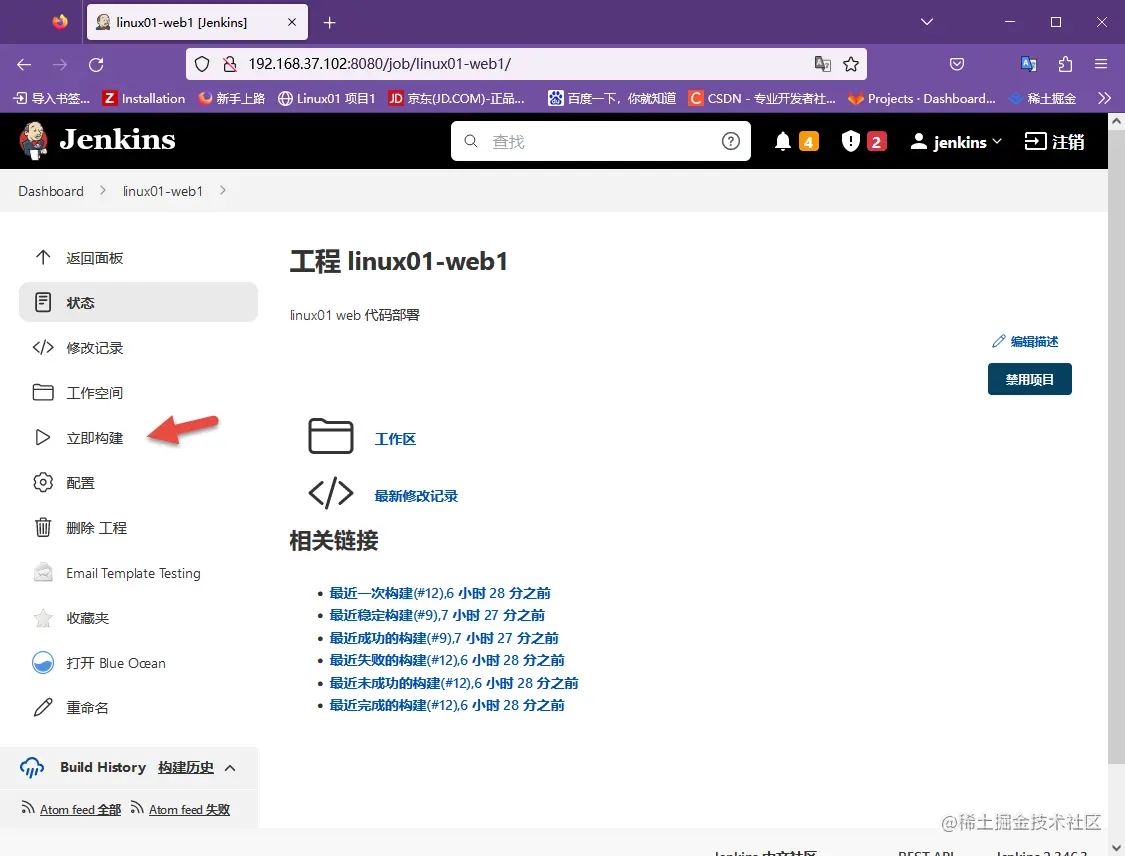Open 最近成功的构建(#9) link
Viewport: 1125px width, 856px height.
click(x=444, y=638)
